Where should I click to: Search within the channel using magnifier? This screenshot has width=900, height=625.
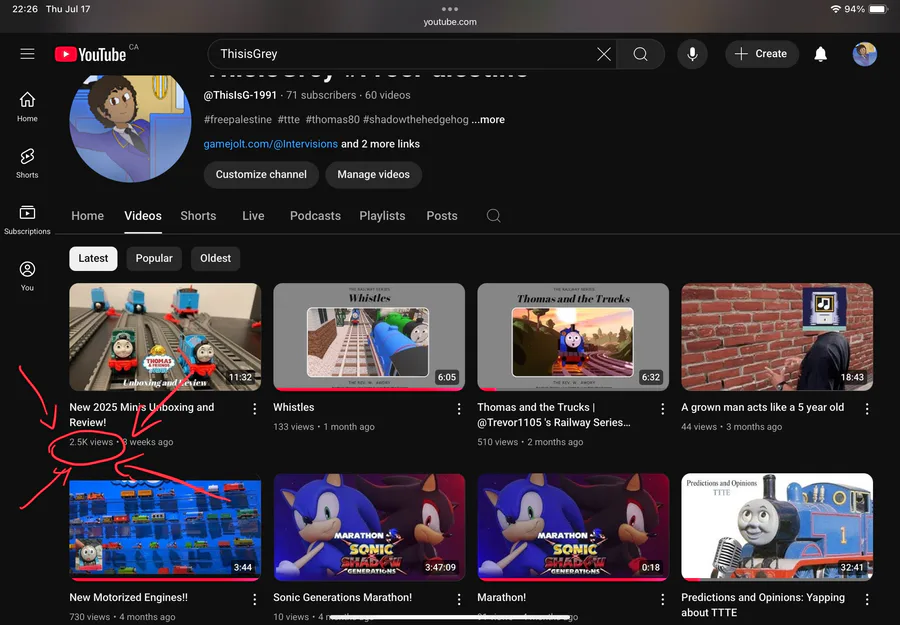pyautogui.click(x=493, y=216)
